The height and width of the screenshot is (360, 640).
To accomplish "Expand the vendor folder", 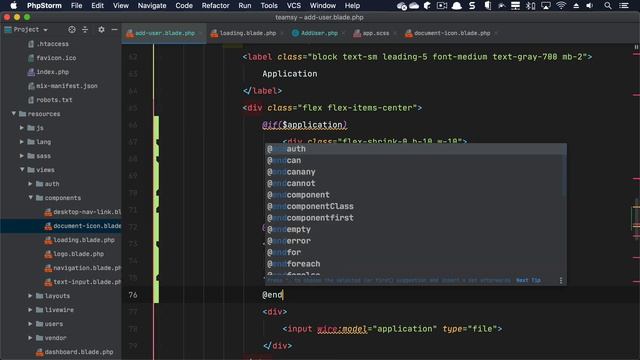I will tap(30, 338).
